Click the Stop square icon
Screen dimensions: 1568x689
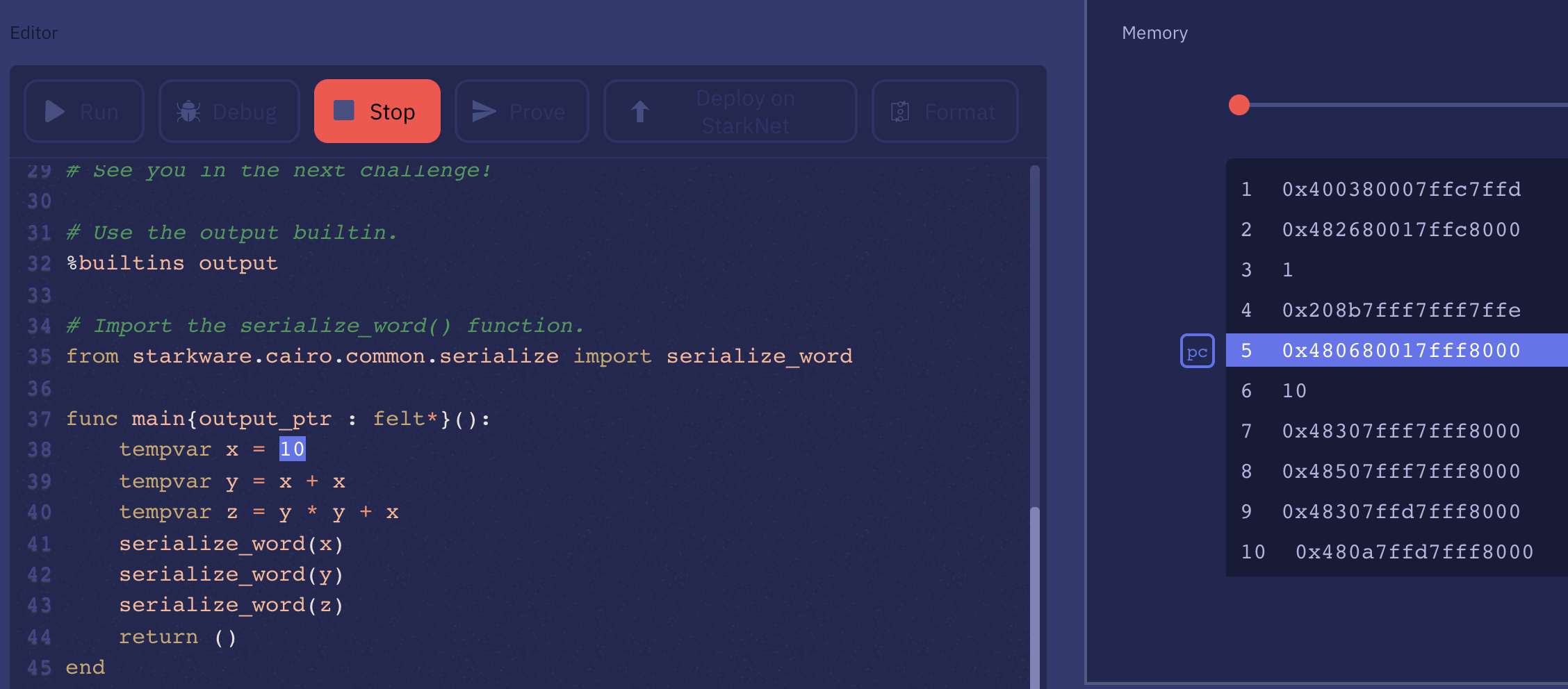344,110
